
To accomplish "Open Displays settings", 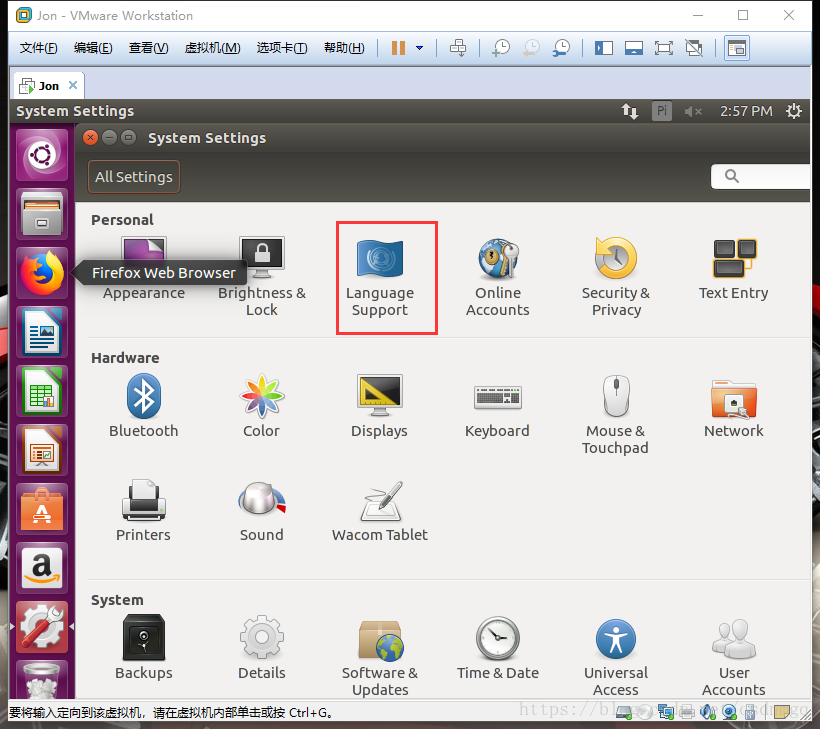I will click(x=380, y=406).
